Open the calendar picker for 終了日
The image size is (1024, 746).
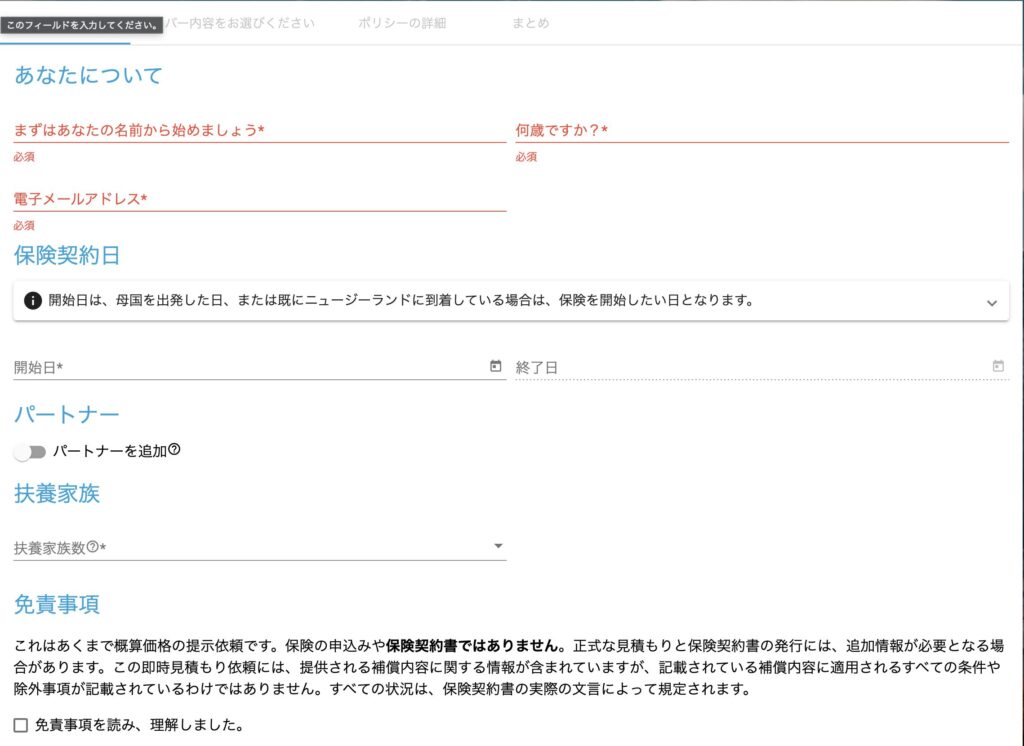point(997,367)
